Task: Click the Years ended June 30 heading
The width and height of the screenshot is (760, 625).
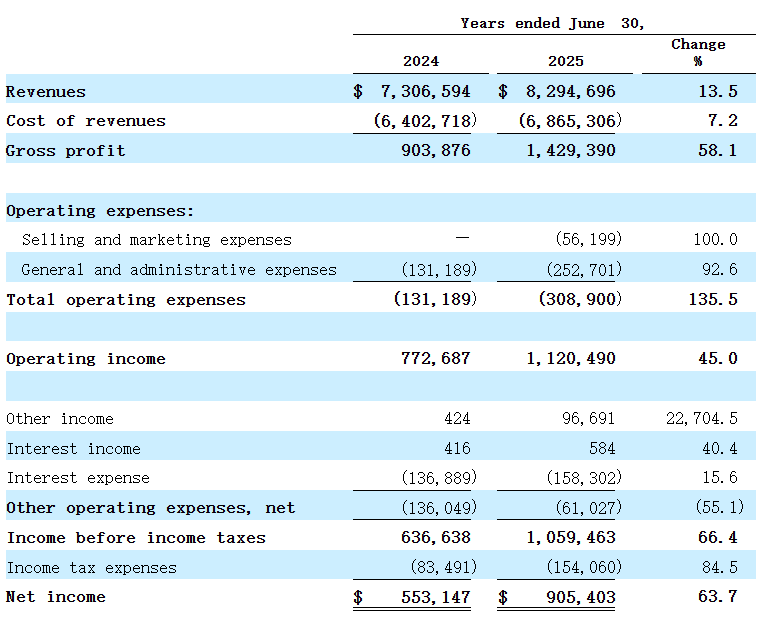Action: coord(552,23)
